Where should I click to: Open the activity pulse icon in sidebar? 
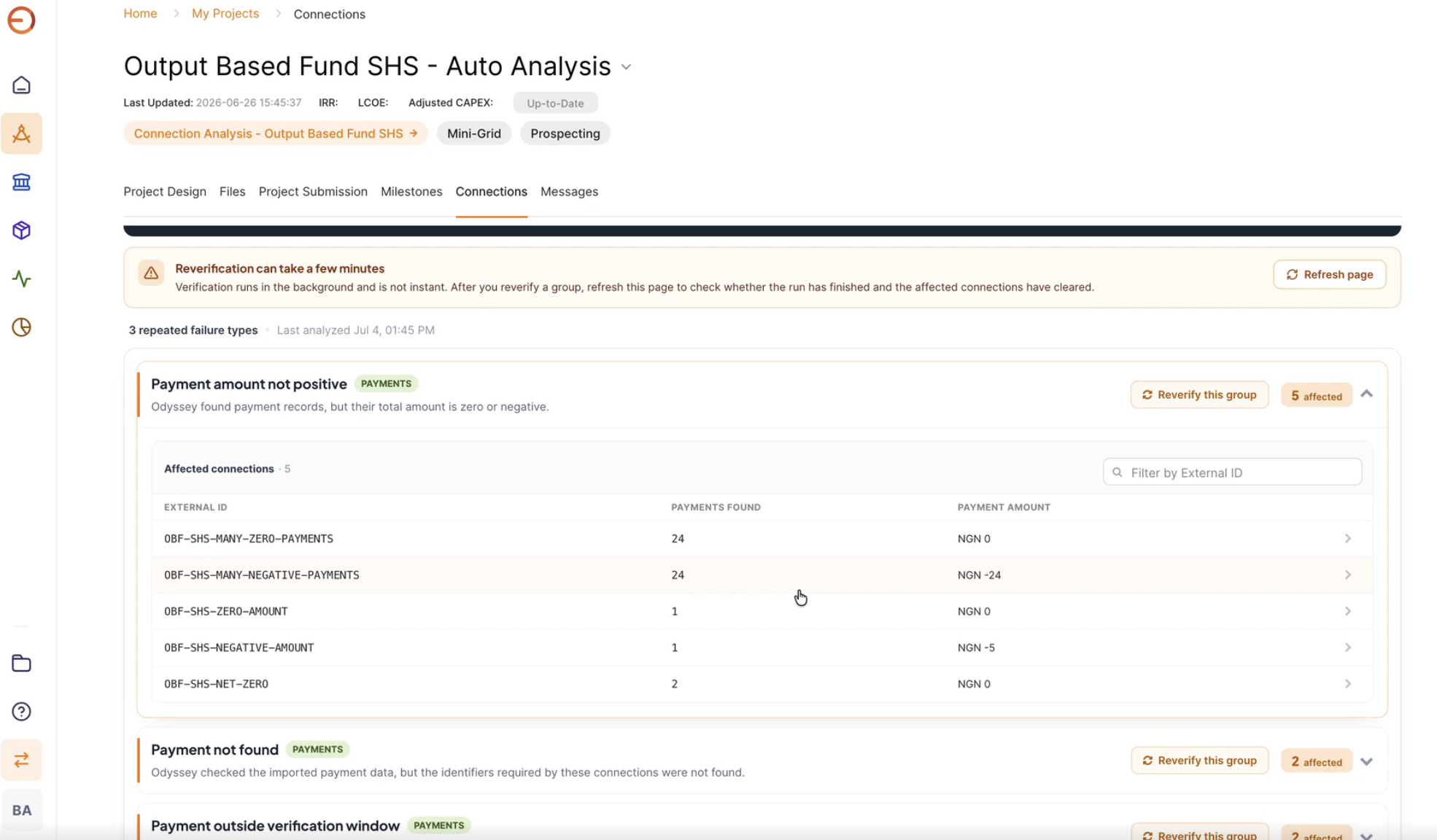21,279
